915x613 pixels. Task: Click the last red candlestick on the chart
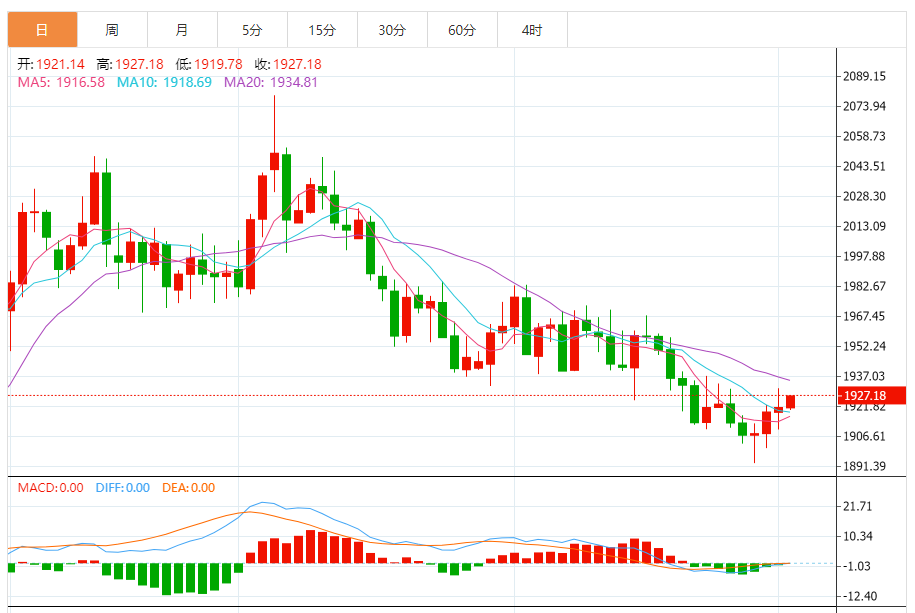point(791,402)
